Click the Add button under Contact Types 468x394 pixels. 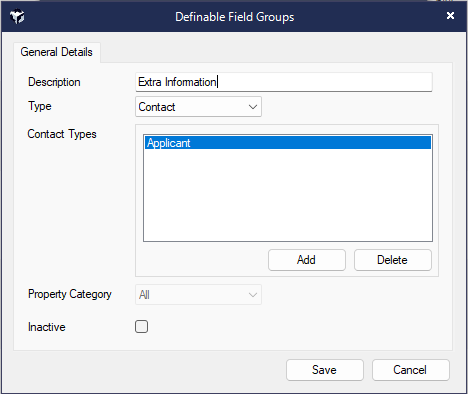coord(307,260)
